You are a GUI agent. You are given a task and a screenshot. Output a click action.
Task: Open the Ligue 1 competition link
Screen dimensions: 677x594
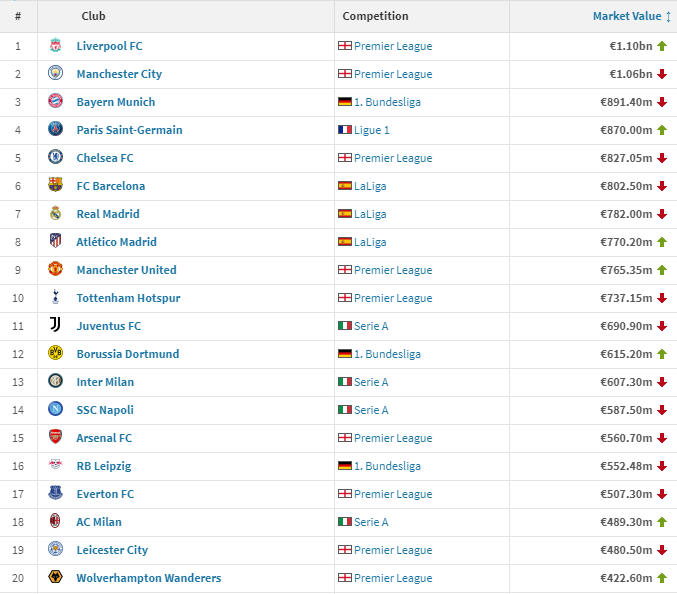coord(372,130)
